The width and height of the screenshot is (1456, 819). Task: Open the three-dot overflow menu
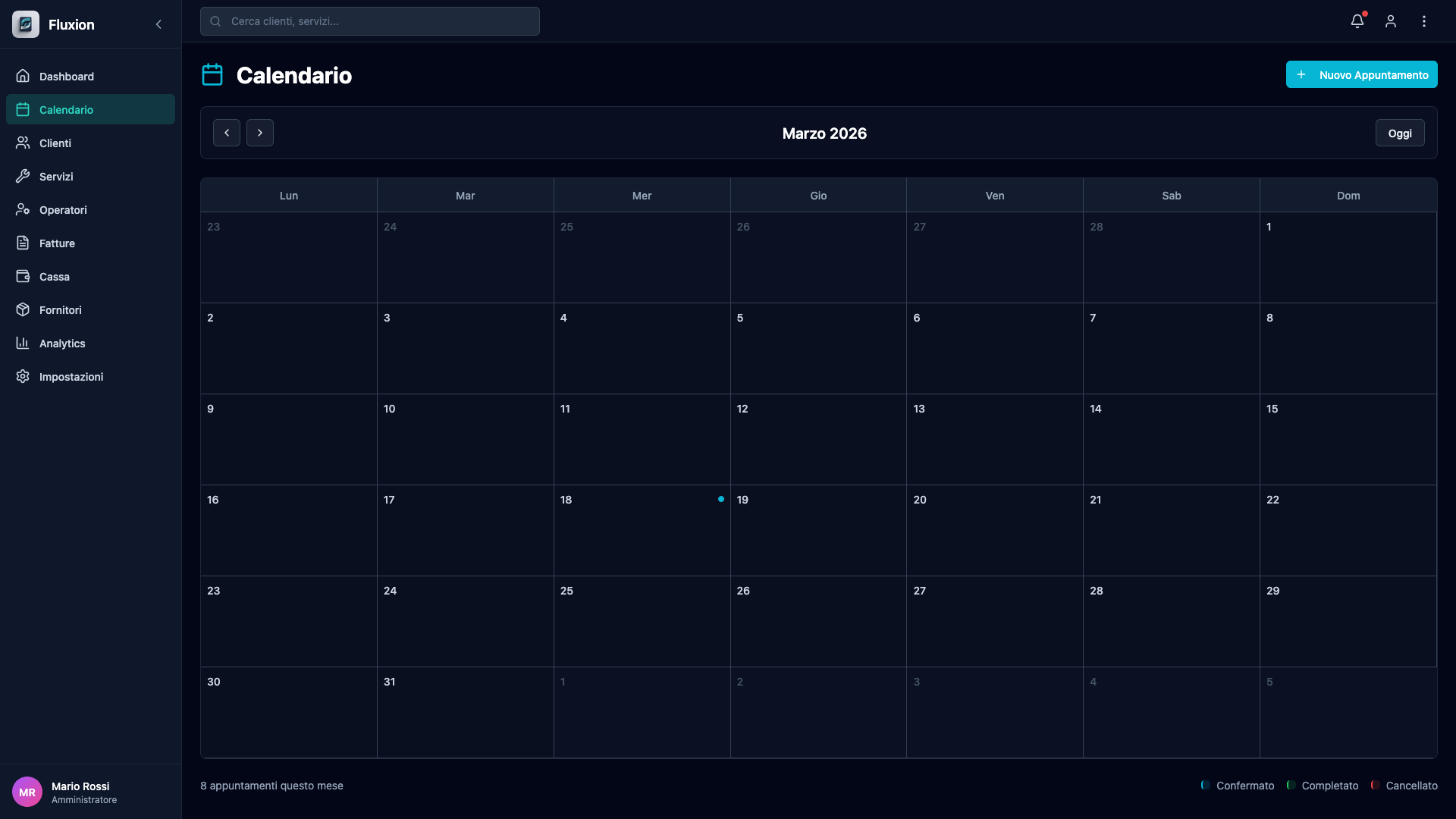1425,21
